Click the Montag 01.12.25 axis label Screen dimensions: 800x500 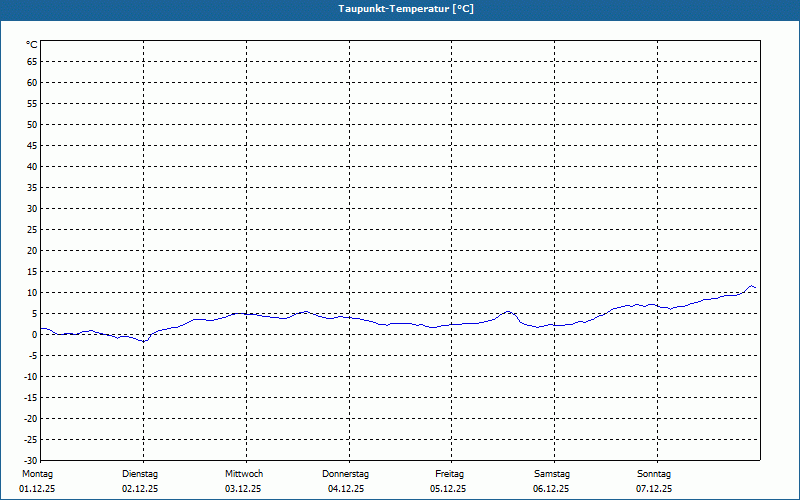click(x=37, y=481)
